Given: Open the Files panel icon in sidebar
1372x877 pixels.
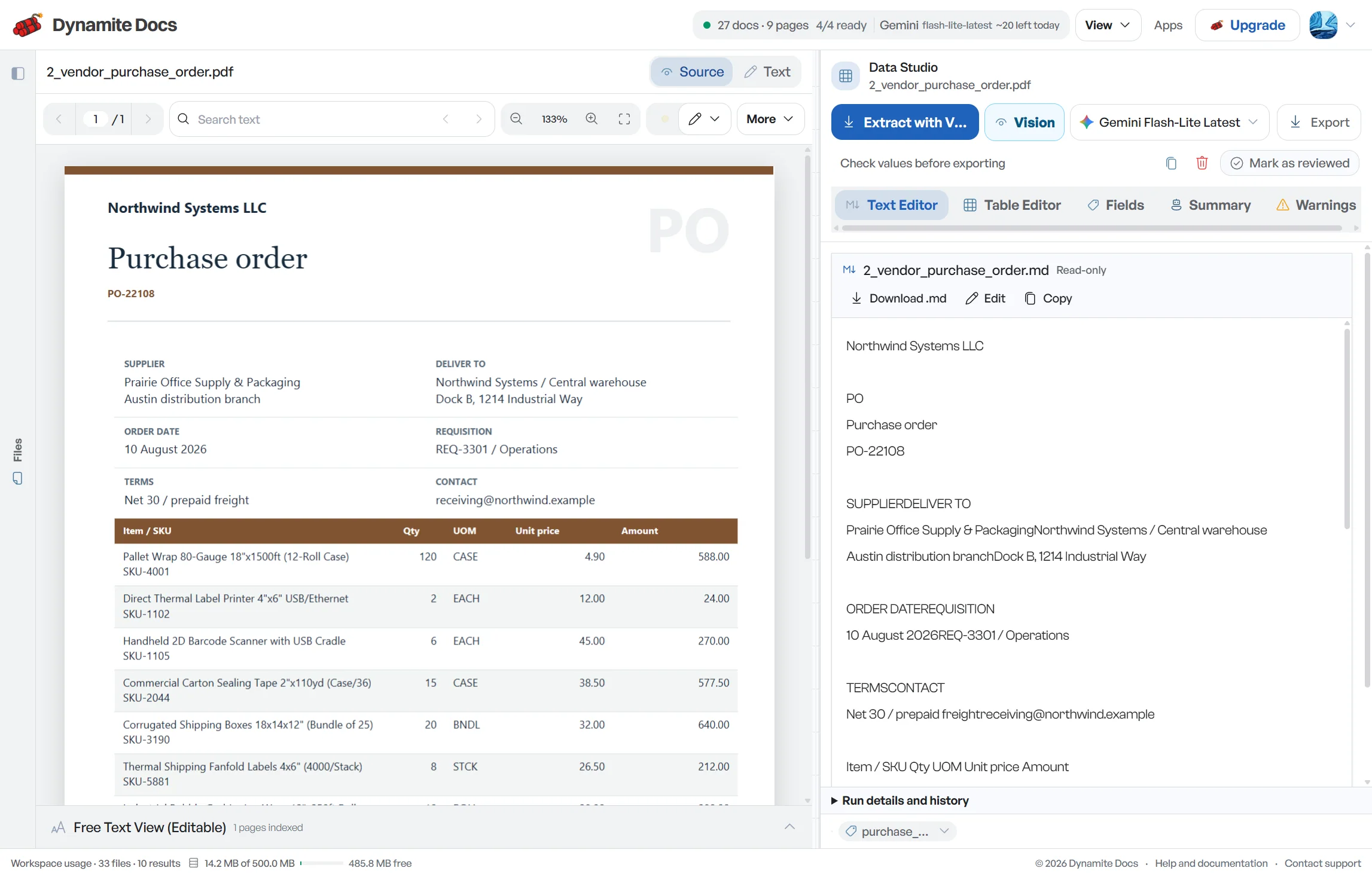Looking at the screenshot, I should [18, 478].
